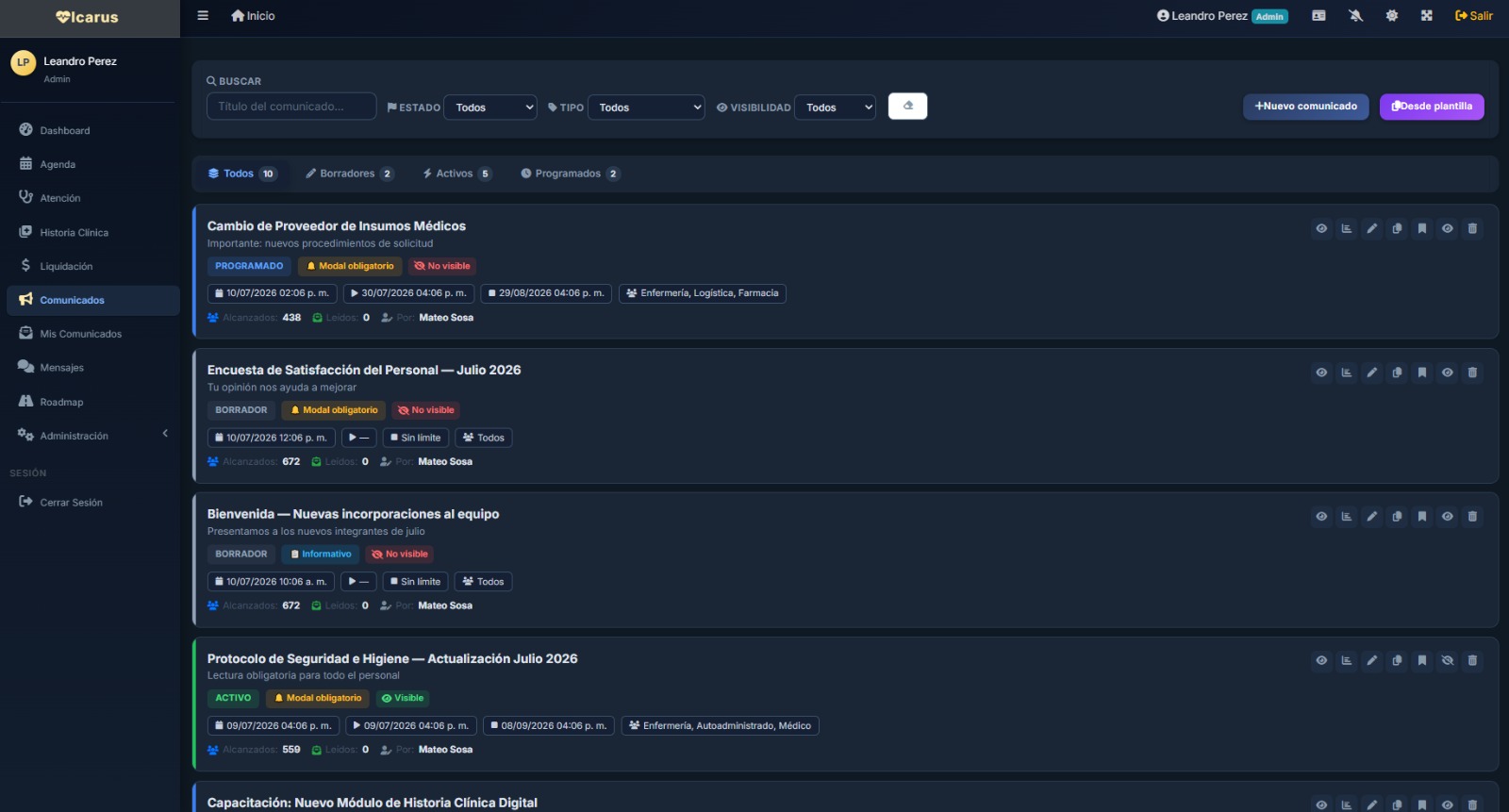Switch to the Borradores tab
The width and height of the screenshot is (1509, 812).
(349, 174)
